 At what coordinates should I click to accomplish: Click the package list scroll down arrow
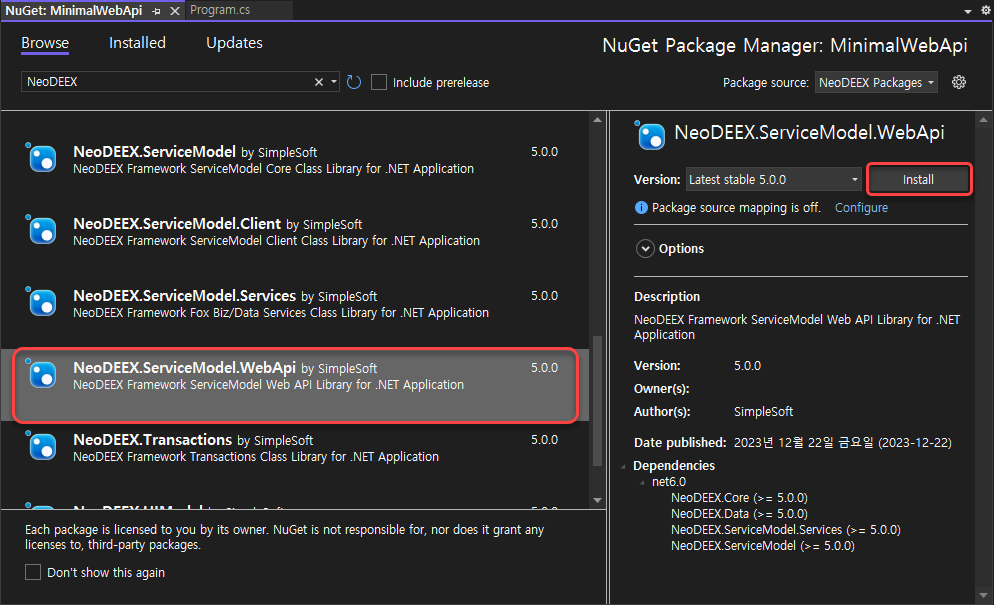coord(597,500)
